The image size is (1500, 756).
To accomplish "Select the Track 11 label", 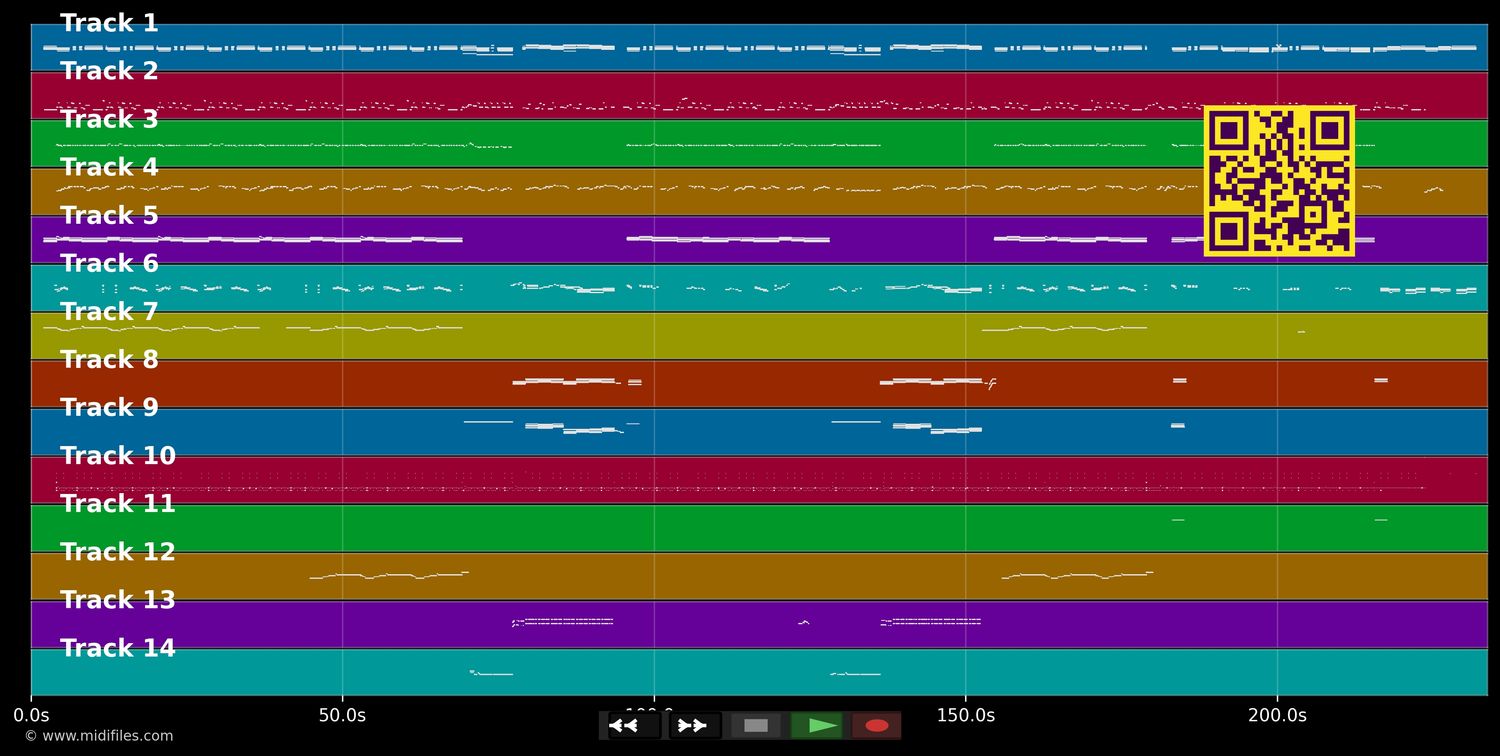I will pos(118,504).
